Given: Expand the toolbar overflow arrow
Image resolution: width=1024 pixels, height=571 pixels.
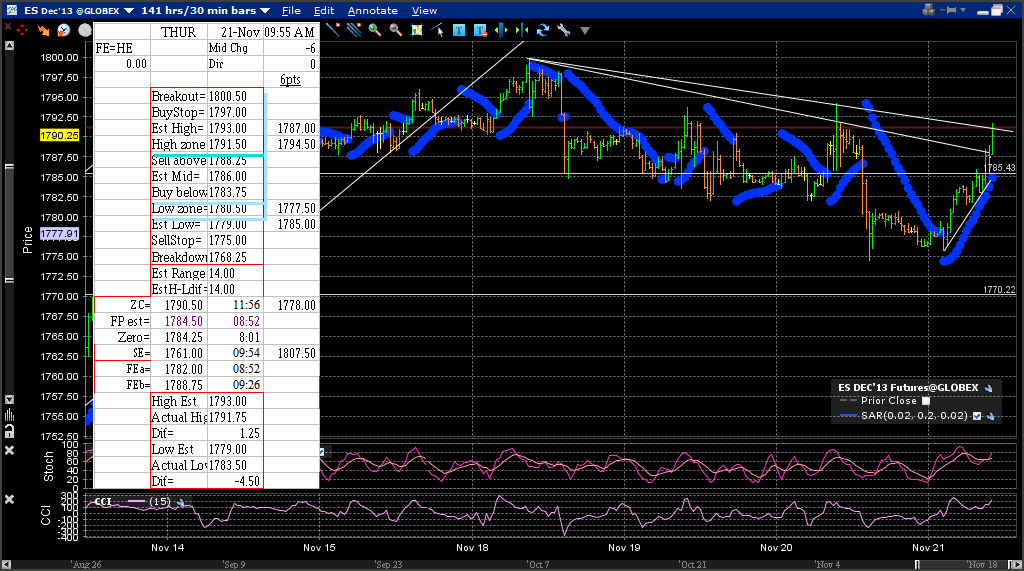Looking at the screenshot, I should click(x=585, y=30).
